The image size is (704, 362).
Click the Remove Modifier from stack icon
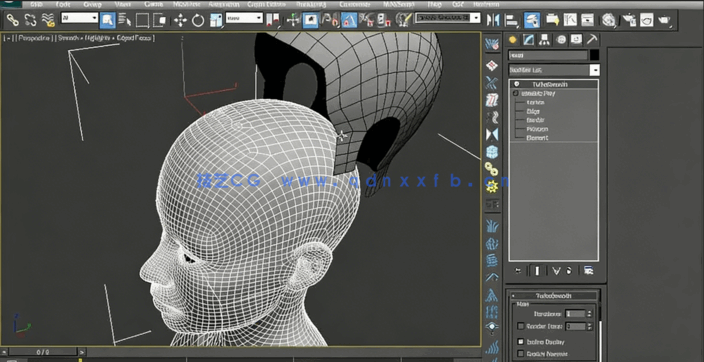coord(568,271)
